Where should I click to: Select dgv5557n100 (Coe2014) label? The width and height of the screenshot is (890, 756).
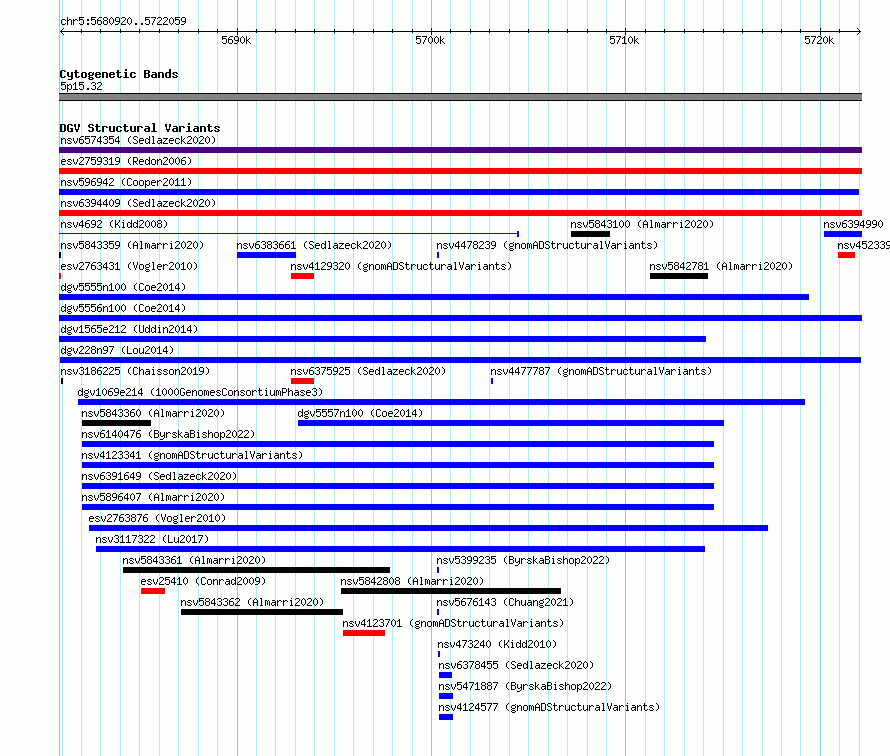pyautogui.click(x=360, y=413)
